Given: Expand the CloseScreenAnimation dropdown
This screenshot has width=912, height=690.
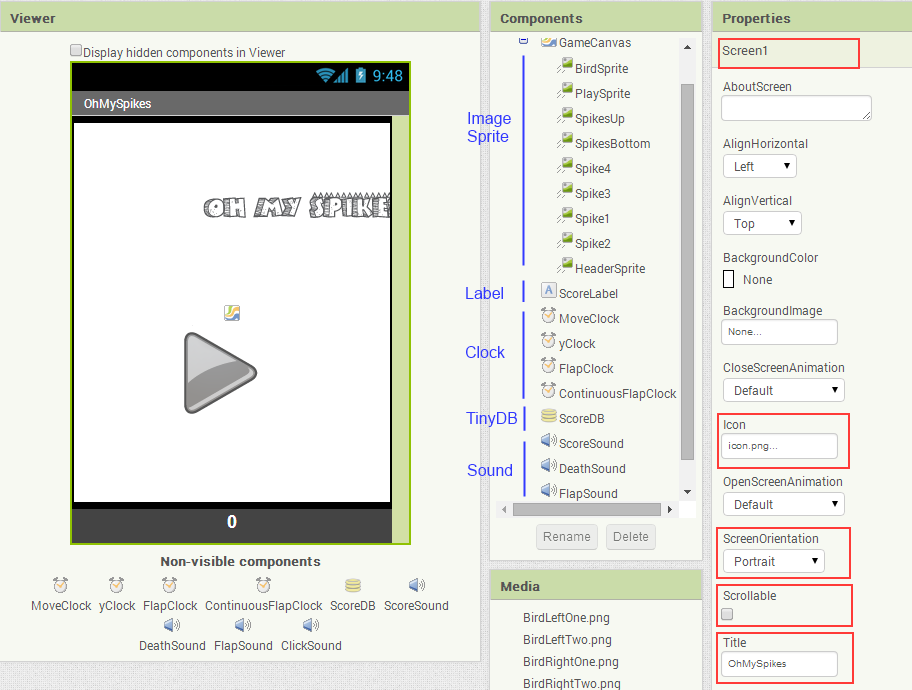Looking at the screenshot, I should pos(783,390).
